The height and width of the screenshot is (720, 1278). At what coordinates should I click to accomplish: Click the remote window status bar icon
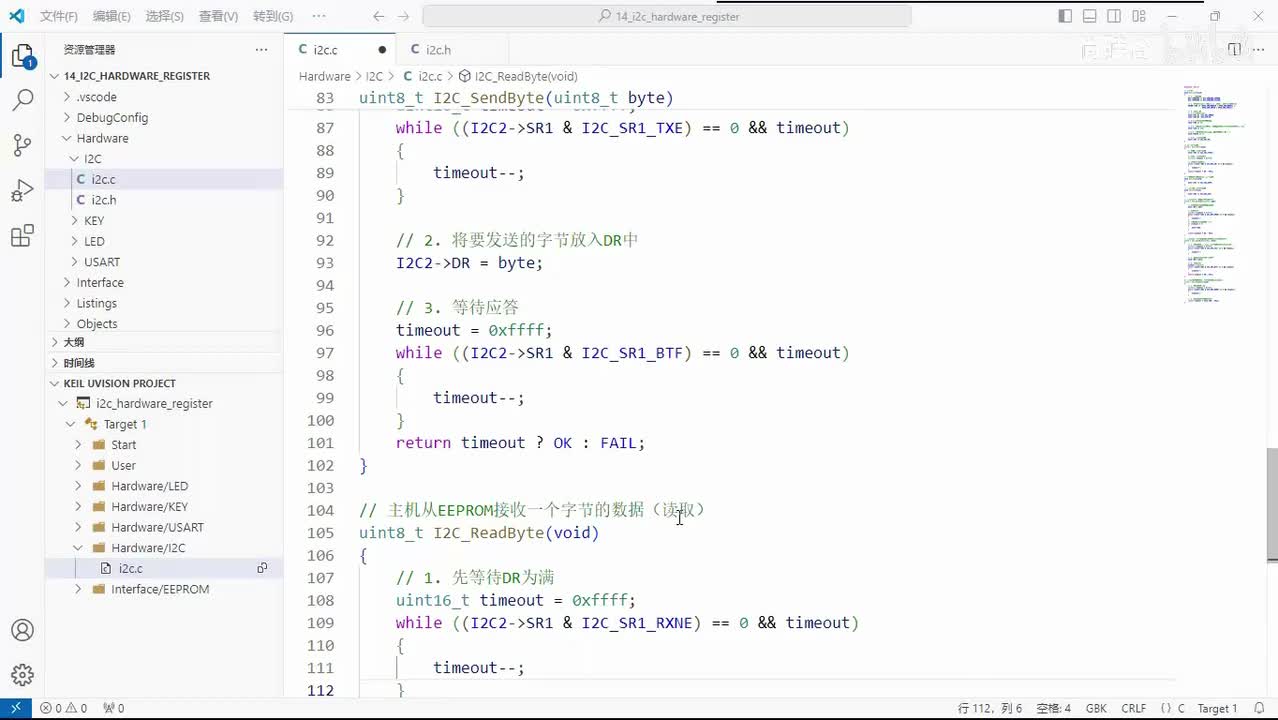pyautogui.click(x=16, y=708)
